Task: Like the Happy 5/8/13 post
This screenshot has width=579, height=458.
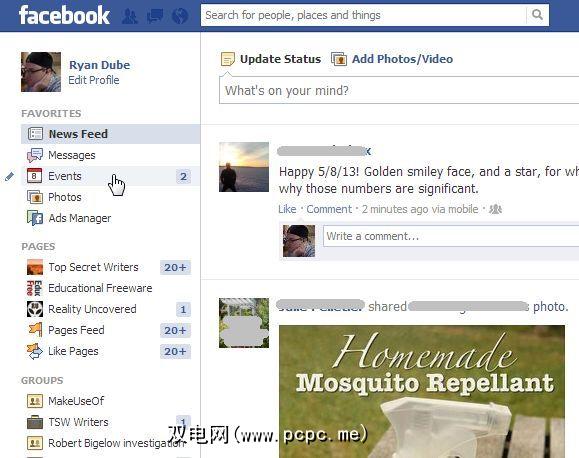Action: (287, 209)
